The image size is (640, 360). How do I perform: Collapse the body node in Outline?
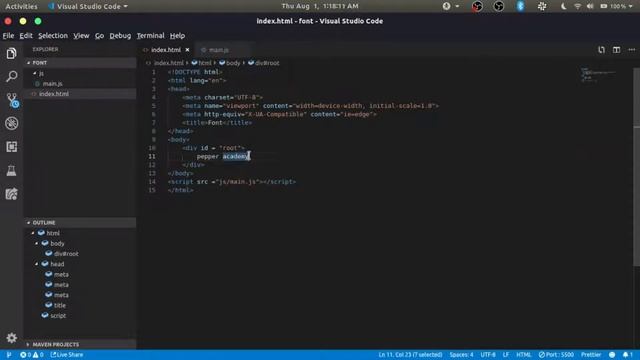pyautogui.click(x=37, y=243)
